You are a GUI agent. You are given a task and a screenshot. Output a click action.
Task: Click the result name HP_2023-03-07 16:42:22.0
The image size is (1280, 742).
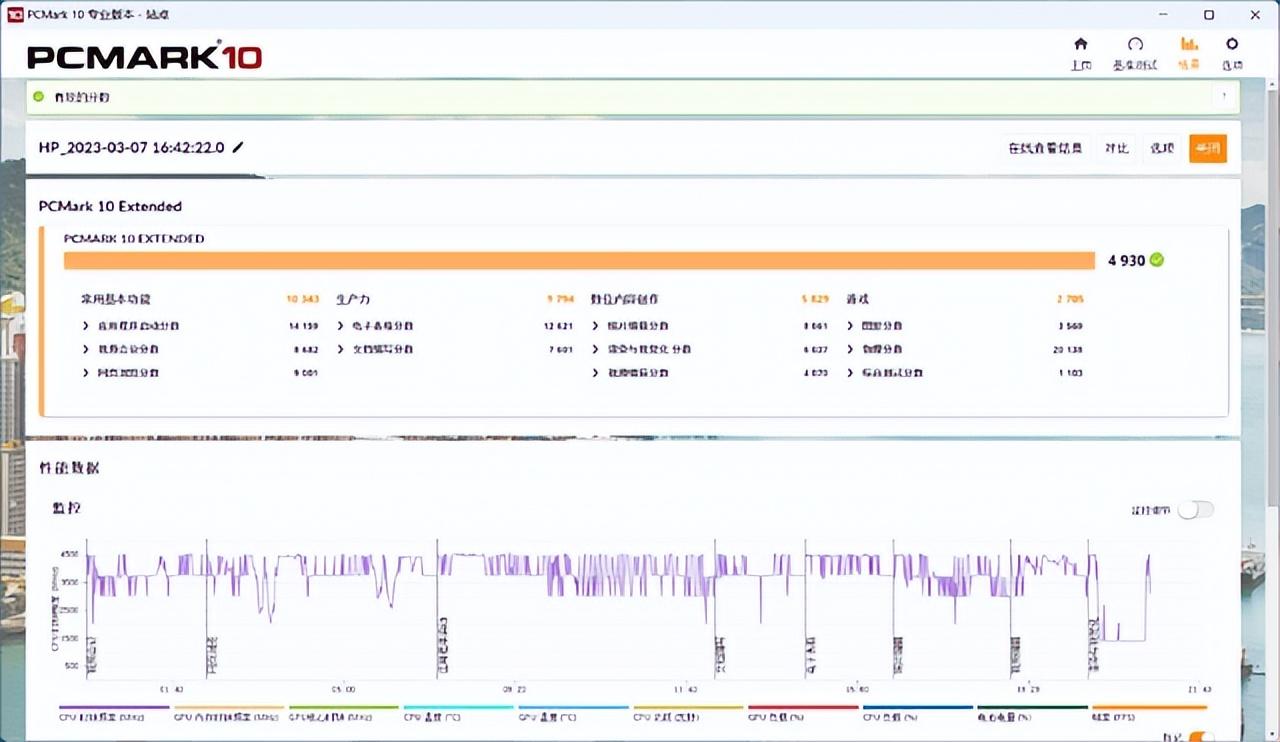132,148
